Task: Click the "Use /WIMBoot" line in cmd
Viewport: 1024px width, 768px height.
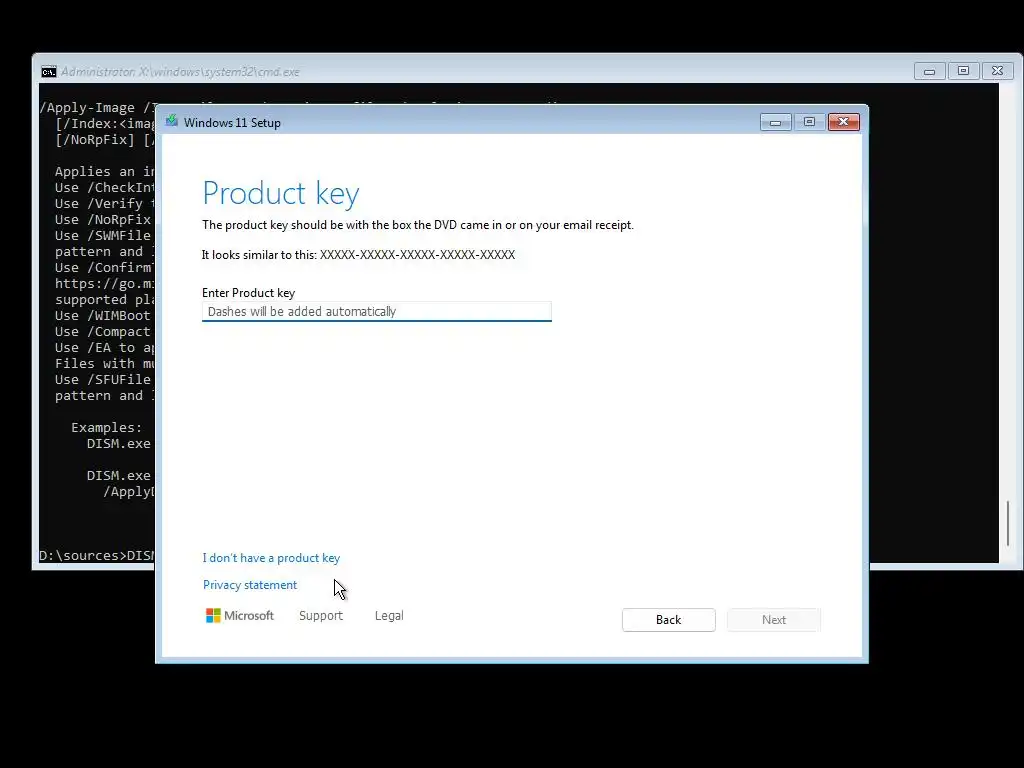Action: click(103, 315)
